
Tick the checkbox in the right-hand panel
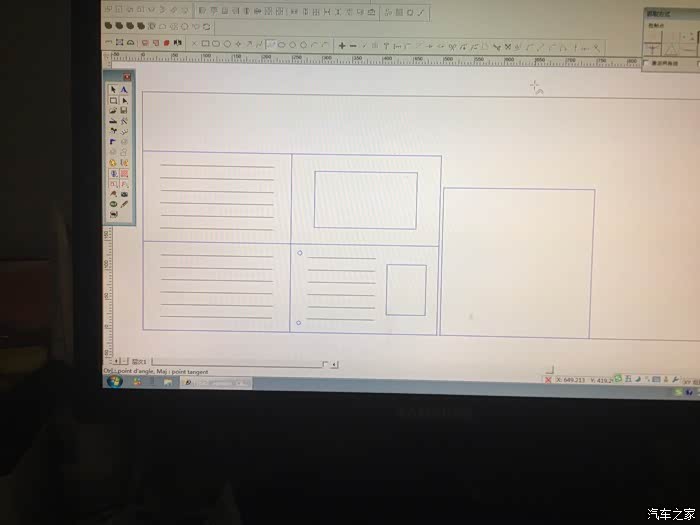point(646,63)
